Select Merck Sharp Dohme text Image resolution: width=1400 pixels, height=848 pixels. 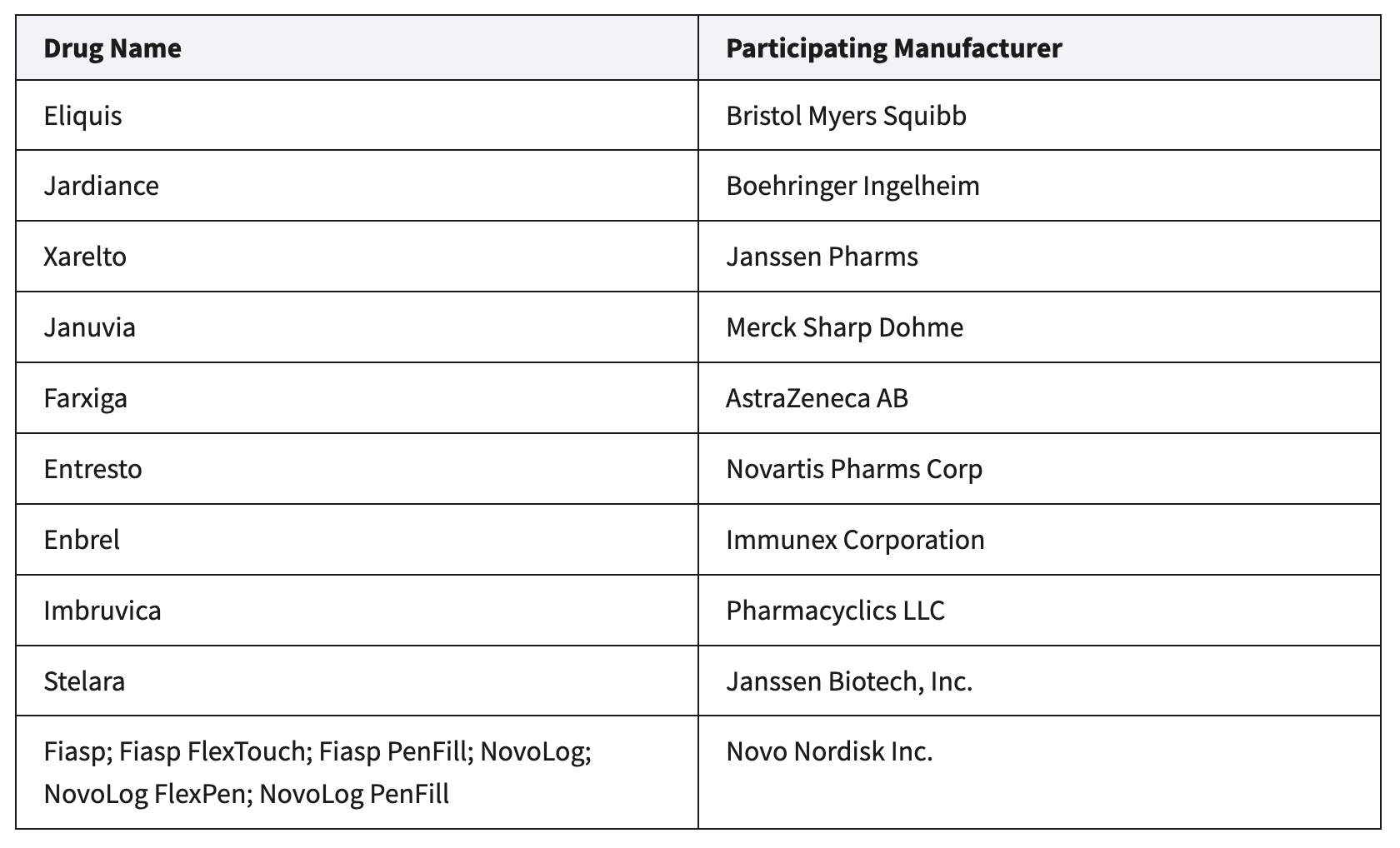click(x=844, y=327)
